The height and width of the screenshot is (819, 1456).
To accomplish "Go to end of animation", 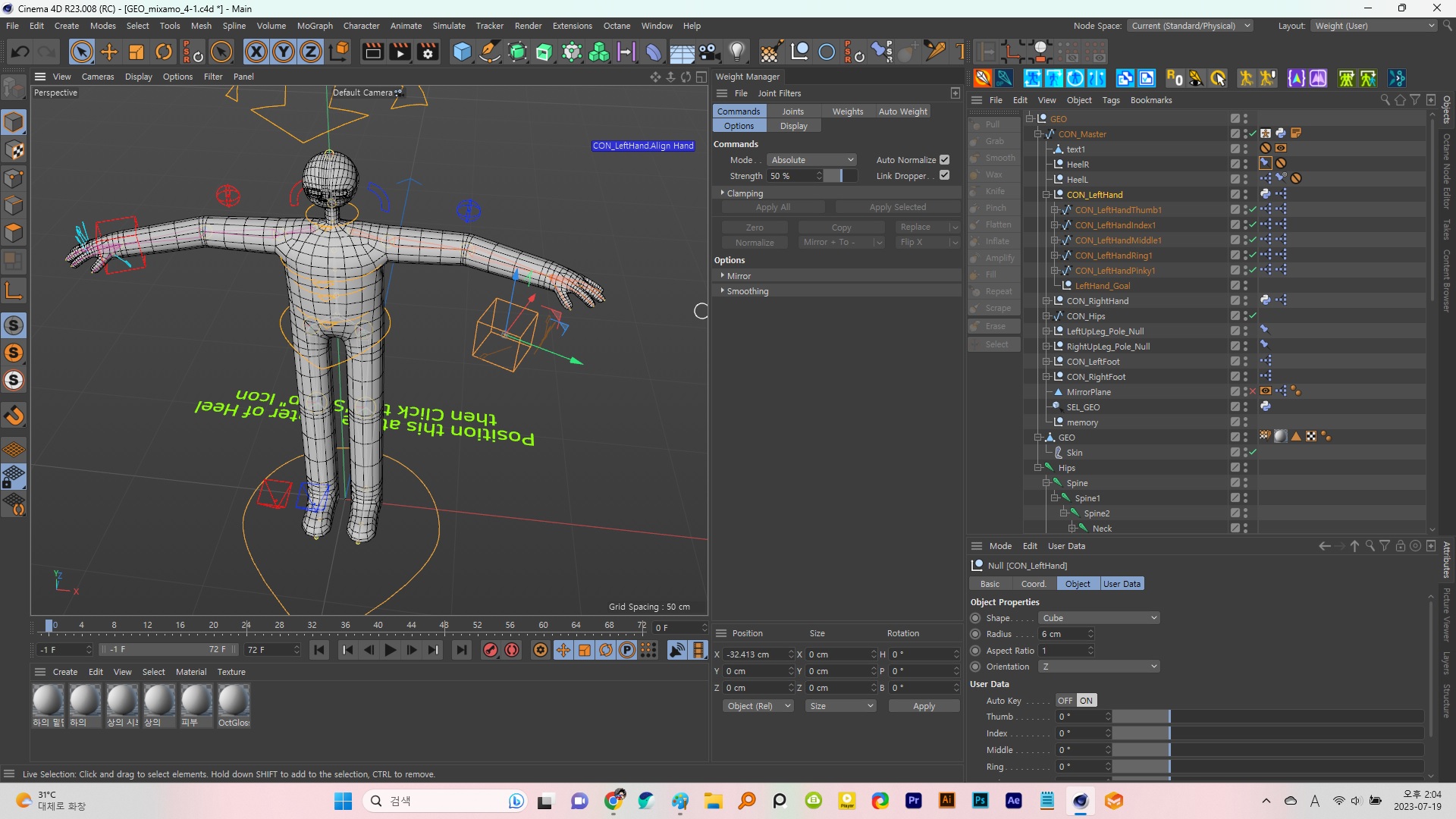I will tap(461, 650).
